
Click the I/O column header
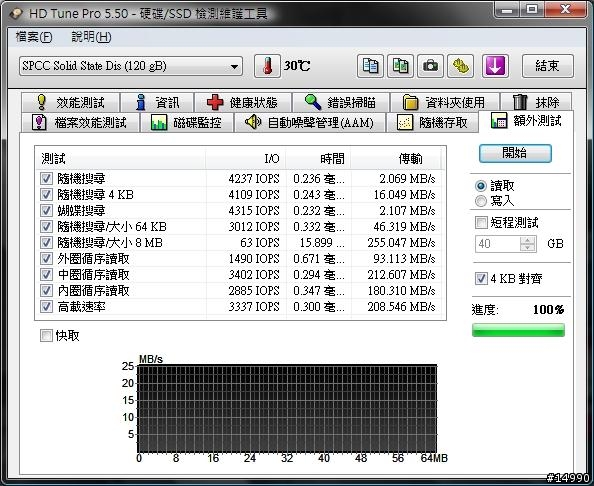click(245, 159)
